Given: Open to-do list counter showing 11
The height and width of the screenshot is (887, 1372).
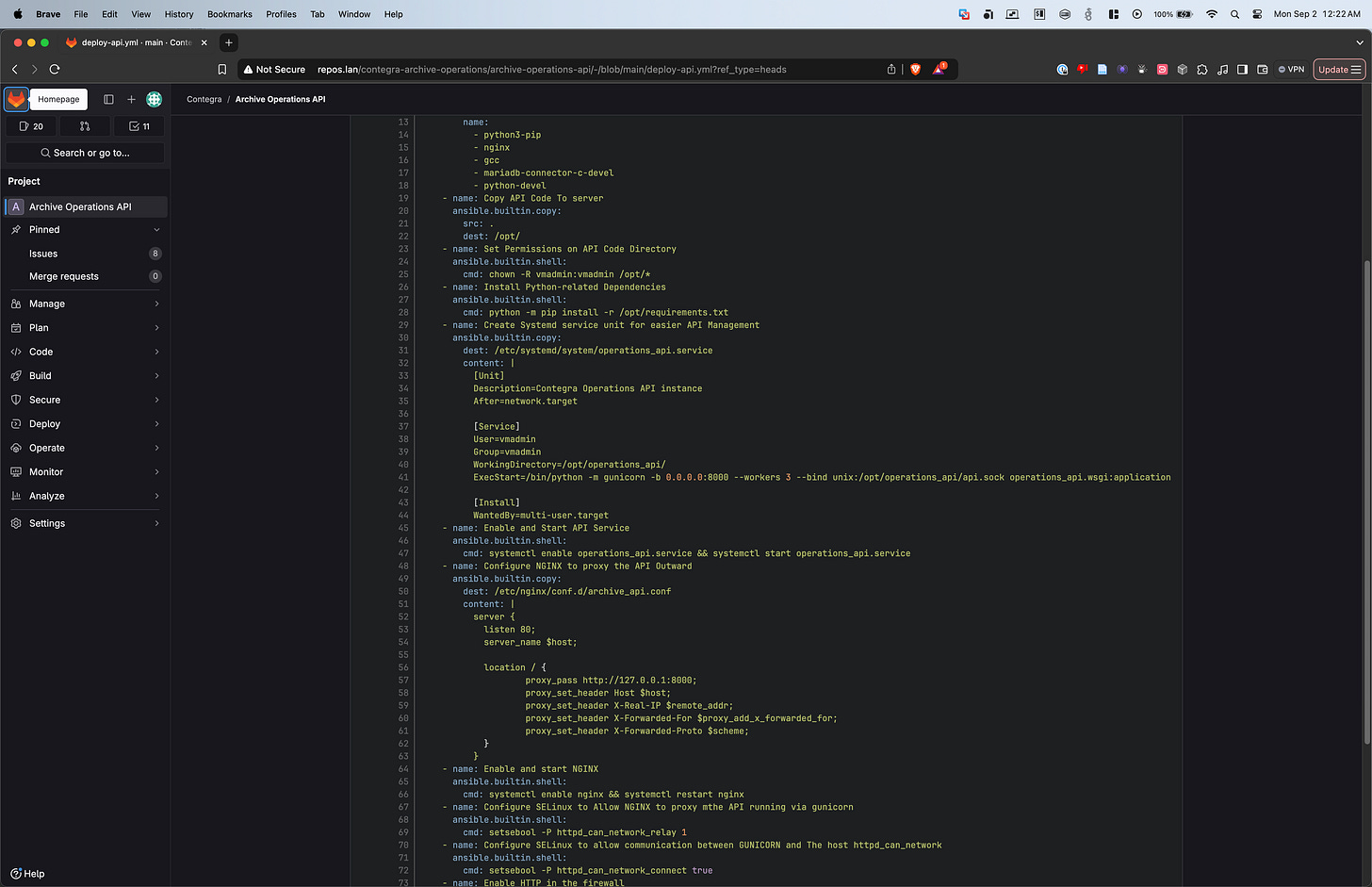Looking at the screenshot, I should click(139, 126).
